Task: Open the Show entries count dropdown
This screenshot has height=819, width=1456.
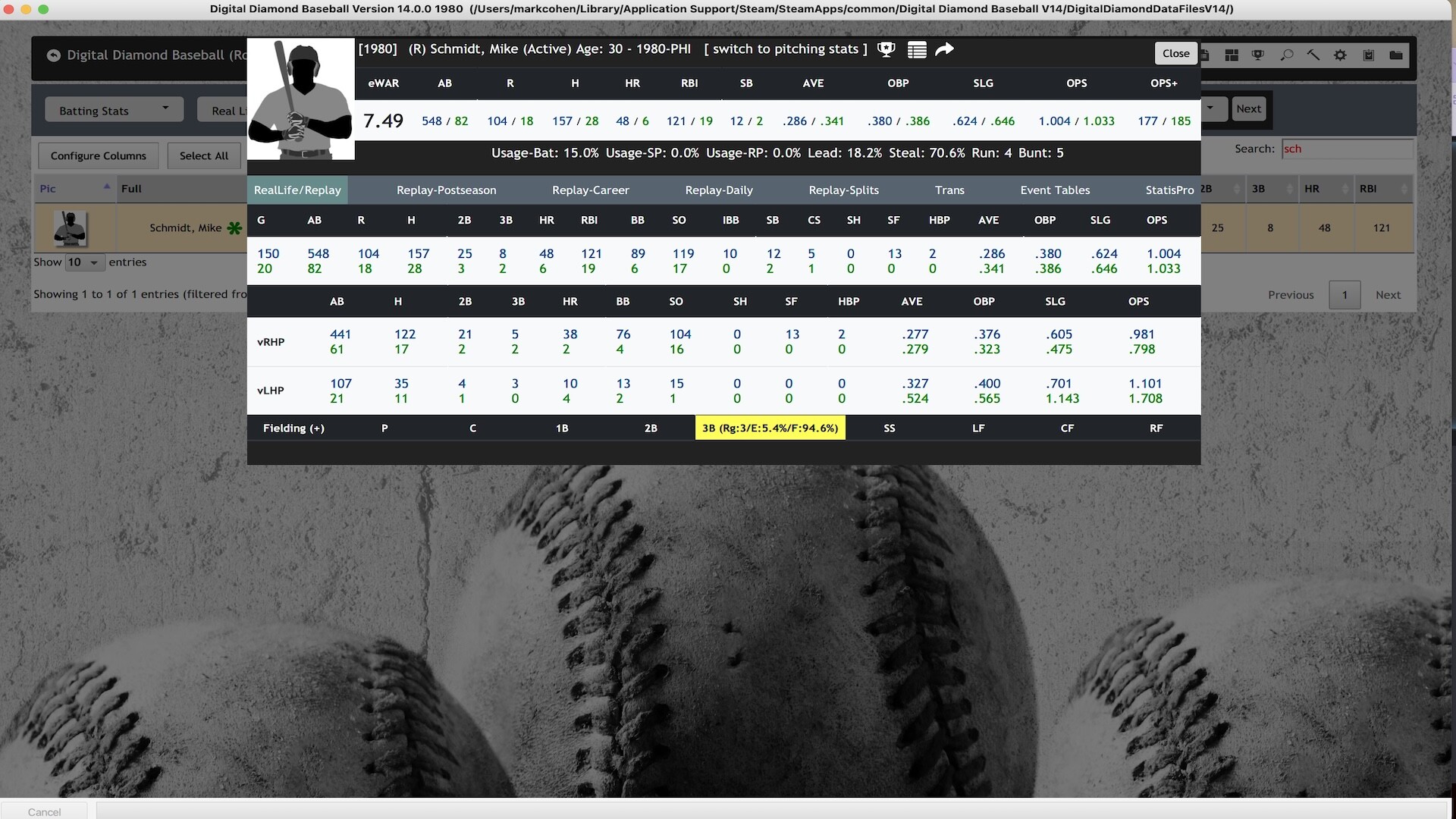Action: 84,262
